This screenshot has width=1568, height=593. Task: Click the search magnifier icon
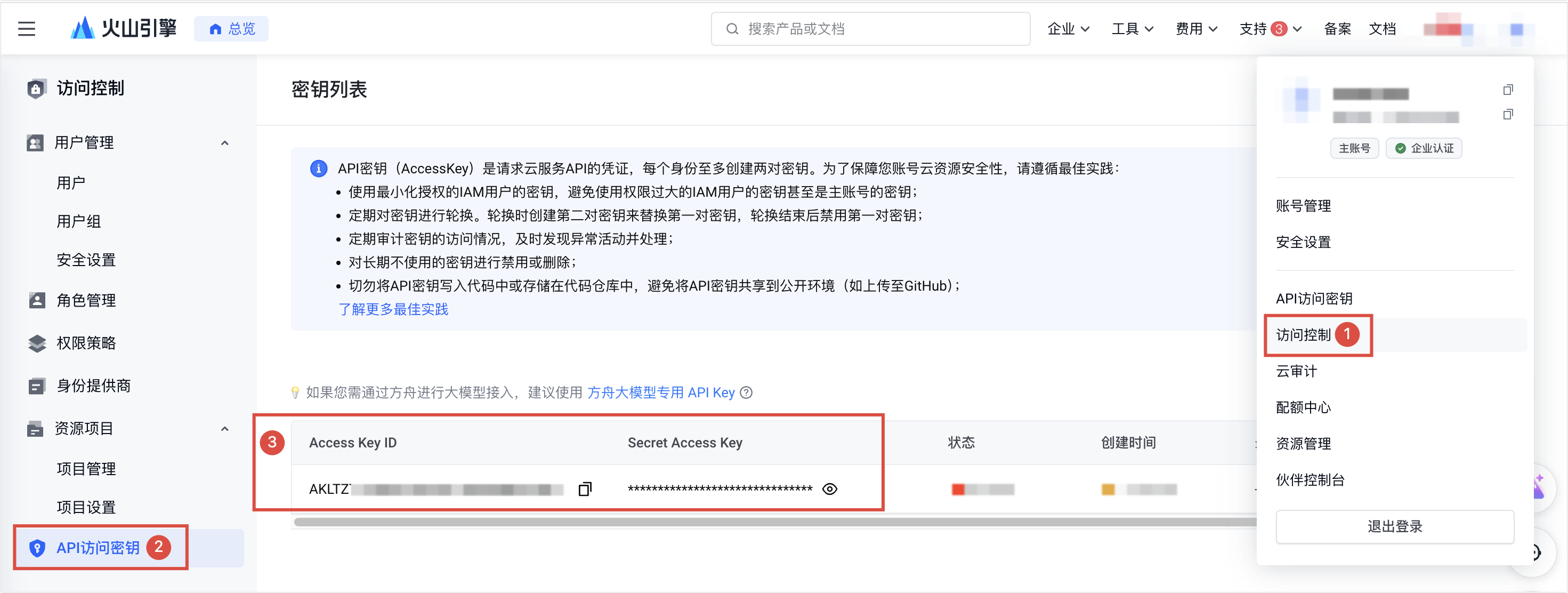(732, 29)
